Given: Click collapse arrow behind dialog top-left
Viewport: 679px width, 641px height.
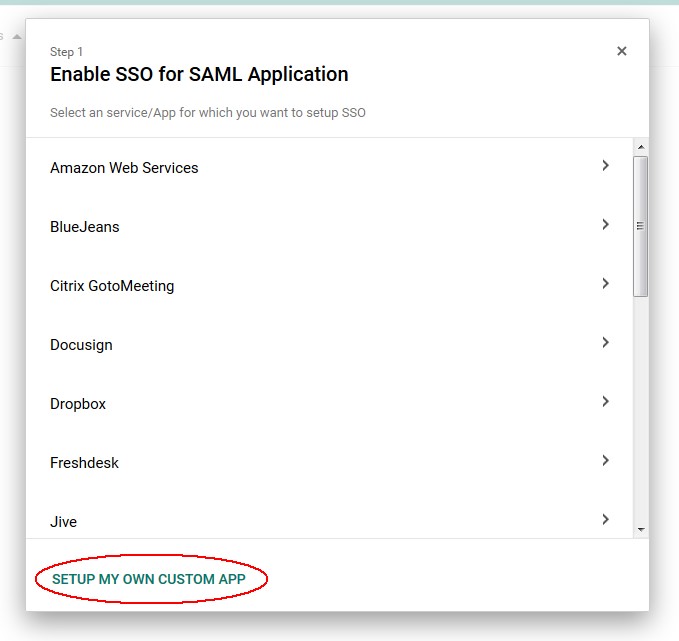Looking at the screenshot, I should click(17, 36).
